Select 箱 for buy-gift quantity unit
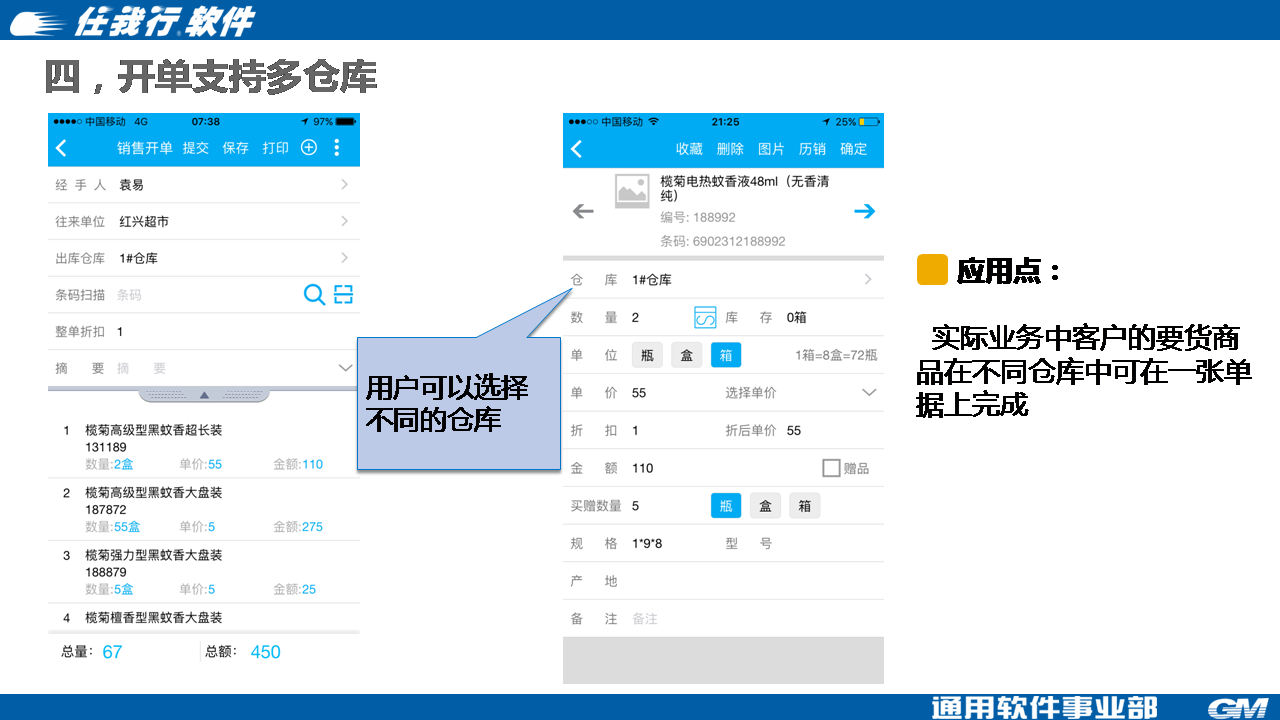 804,506
